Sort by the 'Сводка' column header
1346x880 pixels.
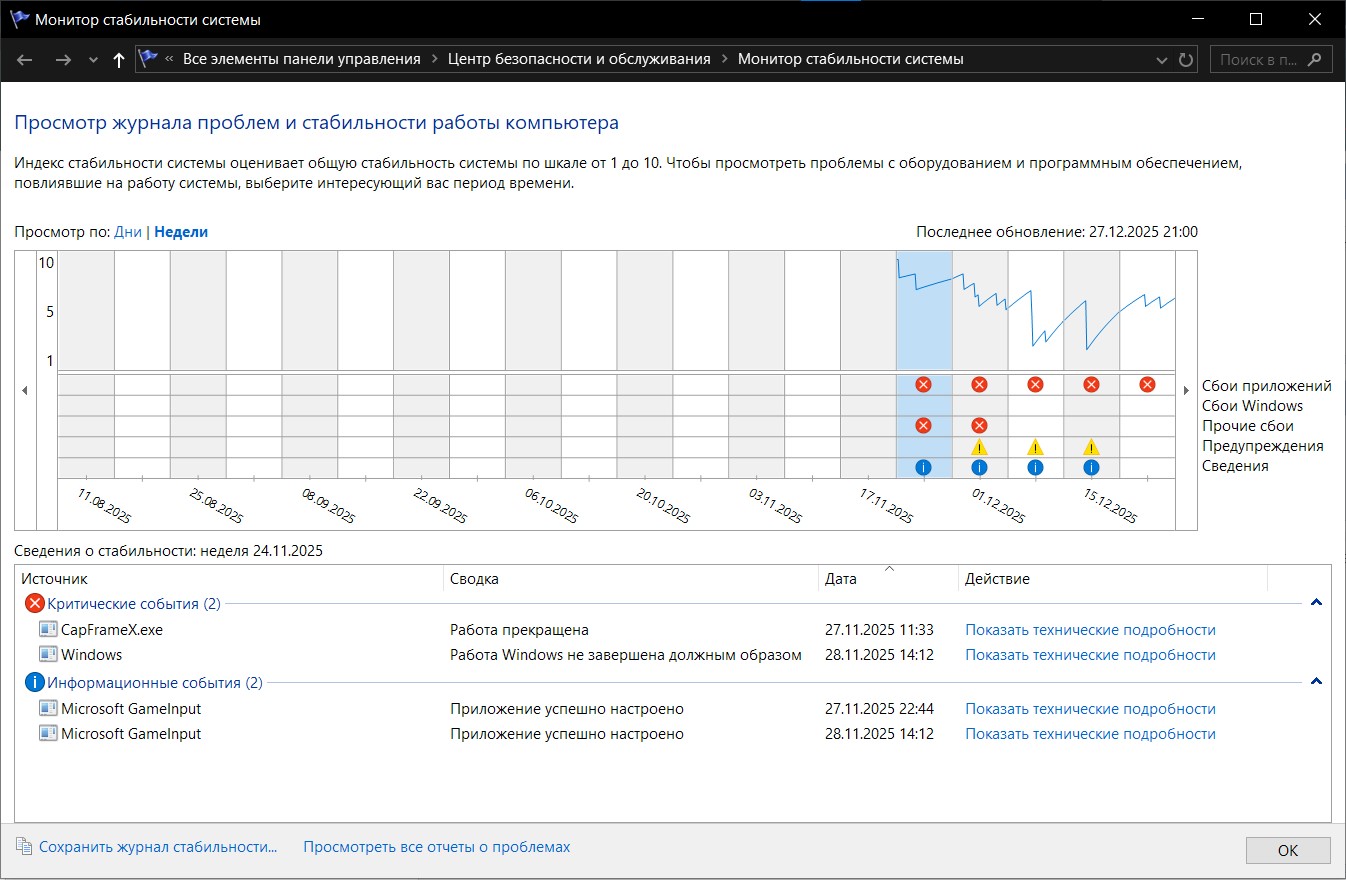(631, 579)
